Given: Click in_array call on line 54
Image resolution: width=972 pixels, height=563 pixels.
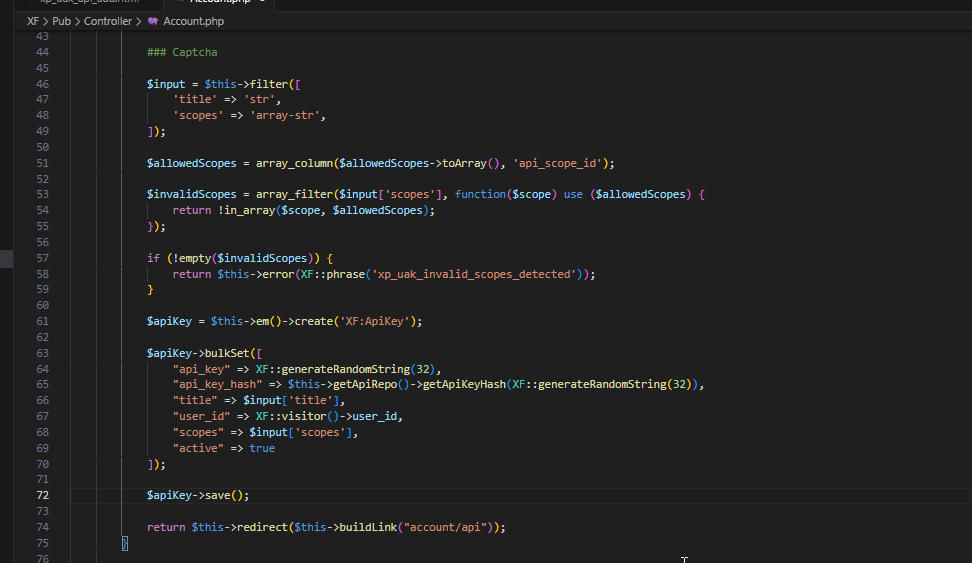Looking at the screenshot, I should click(x=249, y=211).
